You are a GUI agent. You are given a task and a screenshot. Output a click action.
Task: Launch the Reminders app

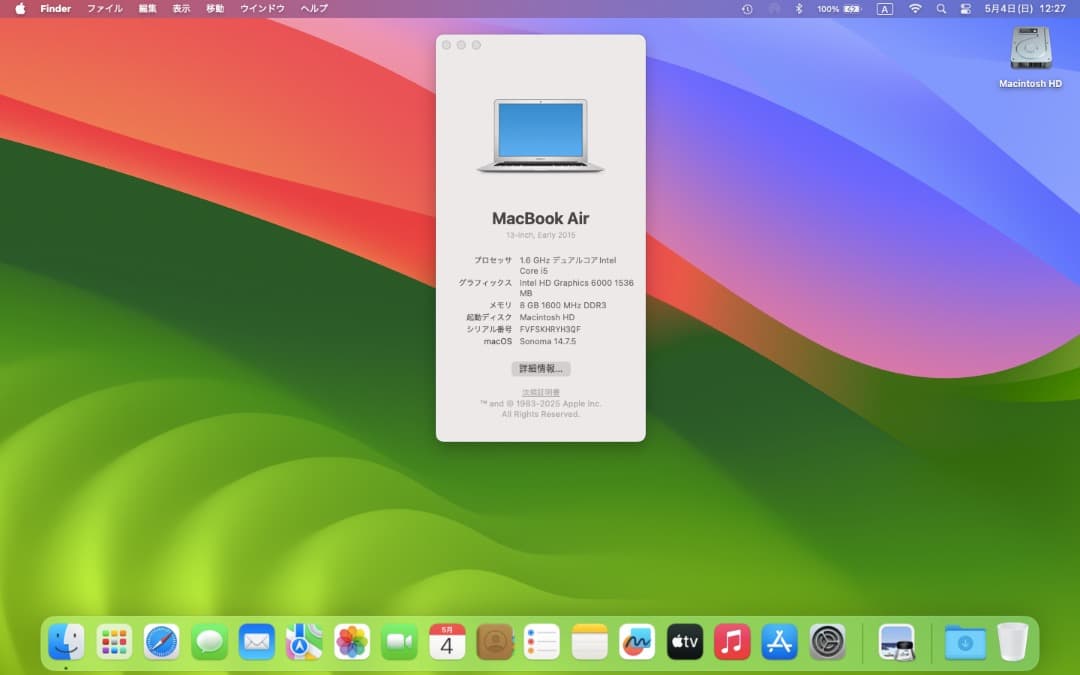[541, 641]
